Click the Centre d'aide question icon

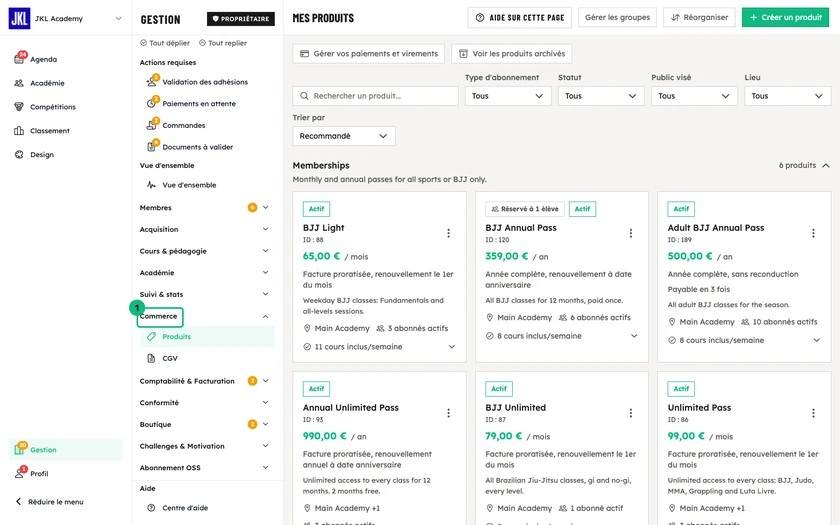(152, 507)
